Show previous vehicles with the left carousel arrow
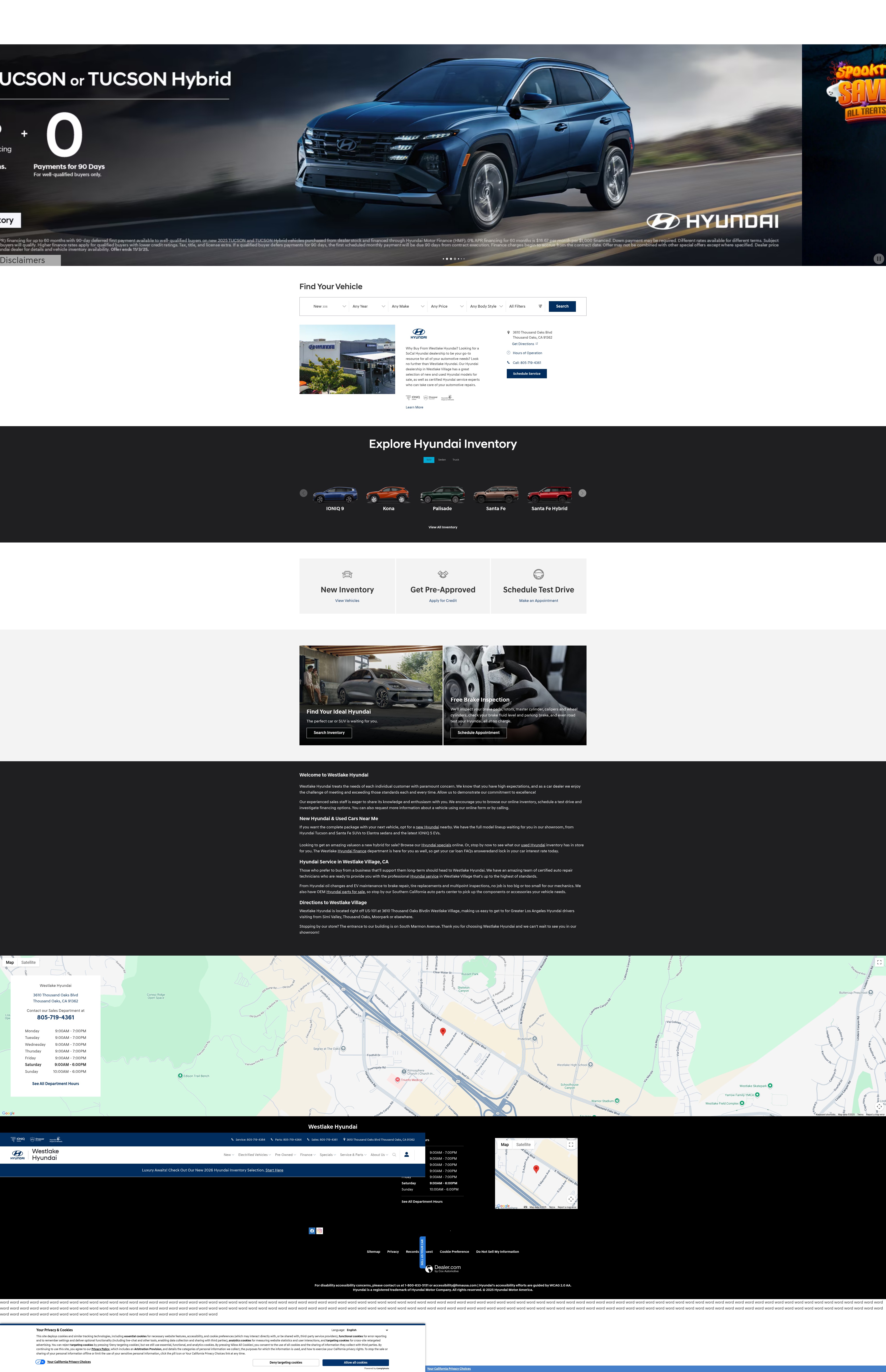 303,493
